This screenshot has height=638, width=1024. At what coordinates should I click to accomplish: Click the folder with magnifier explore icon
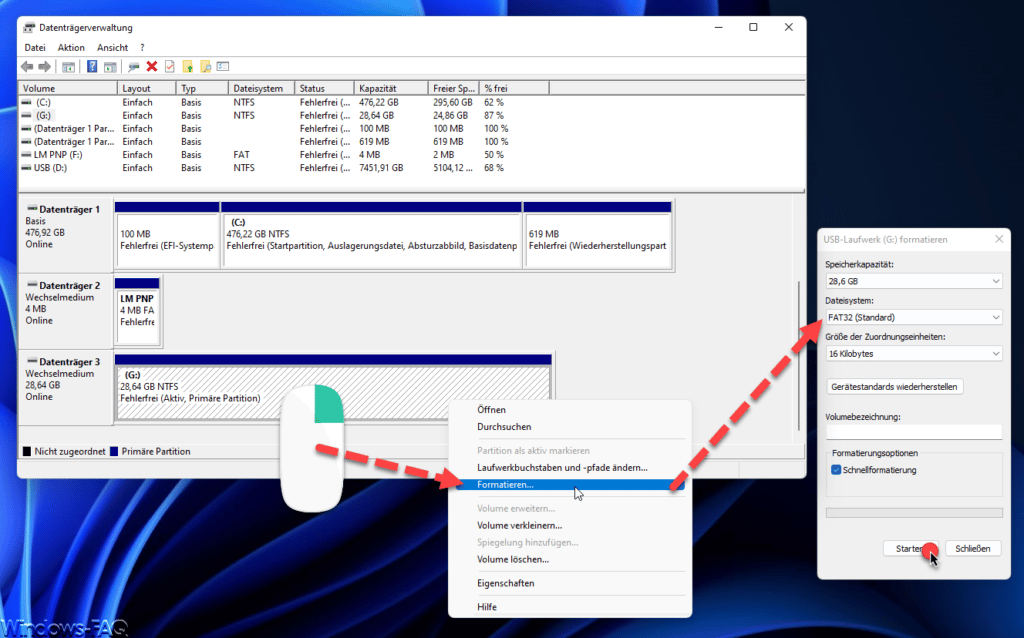206,67
